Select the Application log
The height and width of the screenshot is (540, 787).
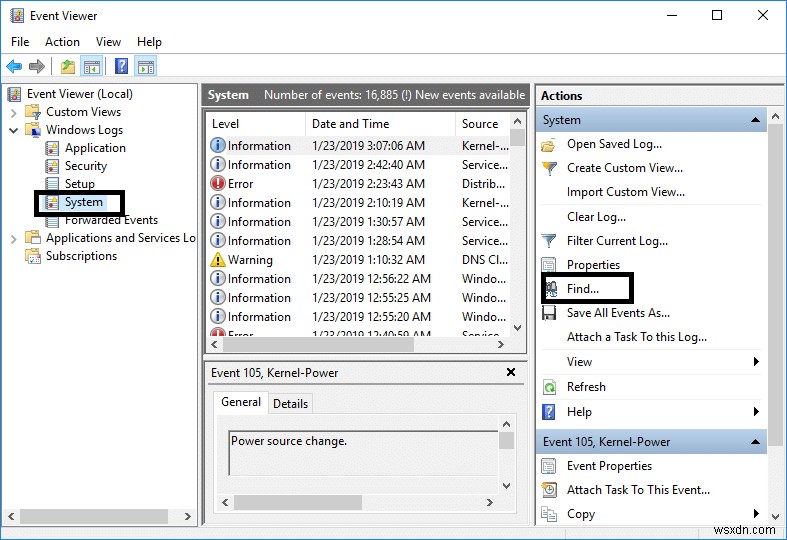pos(95,148)
